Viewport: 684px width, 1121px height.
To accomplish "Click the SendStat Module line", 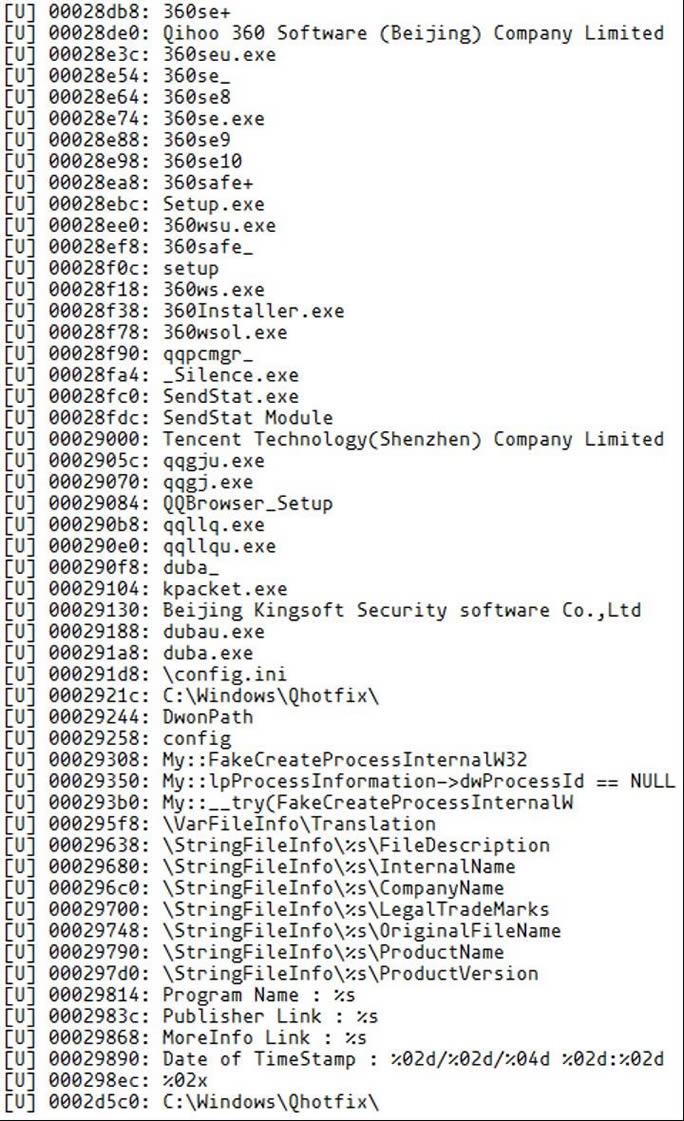I will tap(247, 418).
